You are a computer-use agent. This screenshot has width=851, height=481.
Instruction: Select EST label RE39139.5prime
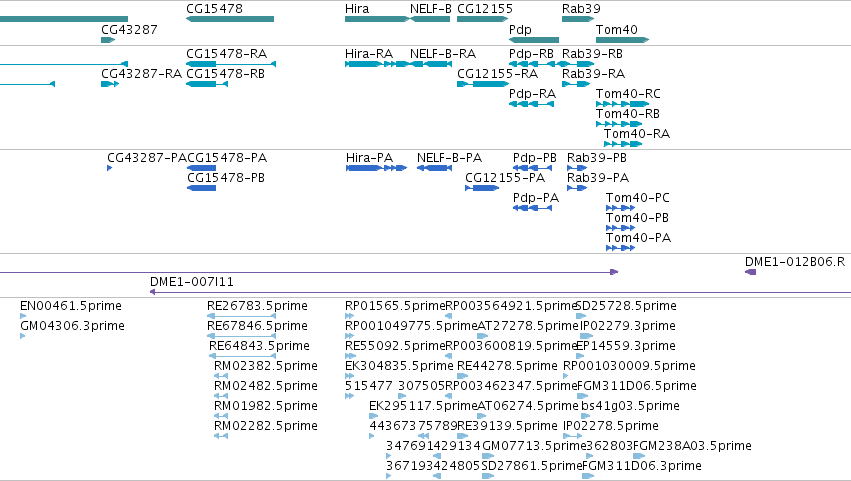[x=507, y=426]
